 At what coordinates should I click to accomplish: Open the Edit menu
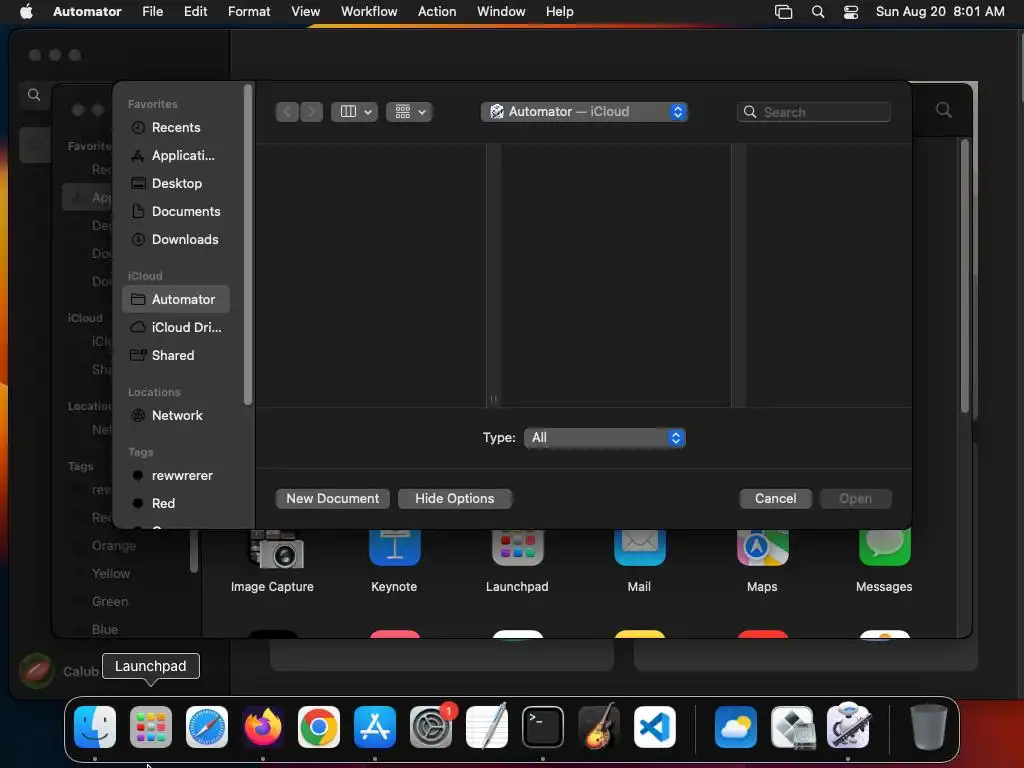point(195,12)
